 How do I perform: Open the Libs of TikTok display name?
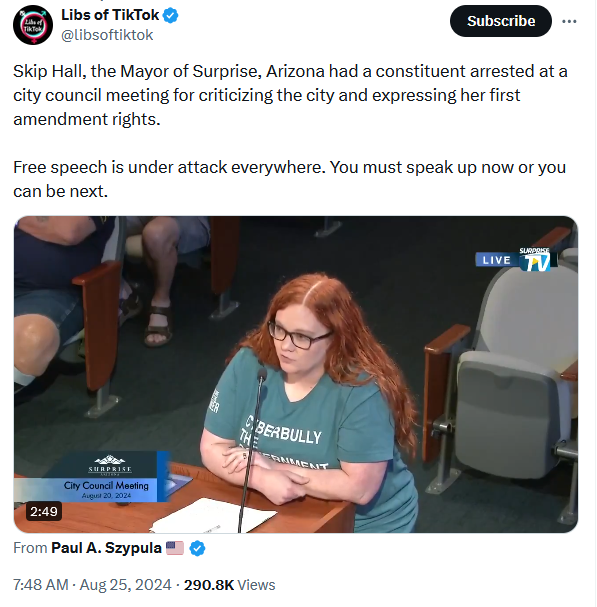coord(110,15)
